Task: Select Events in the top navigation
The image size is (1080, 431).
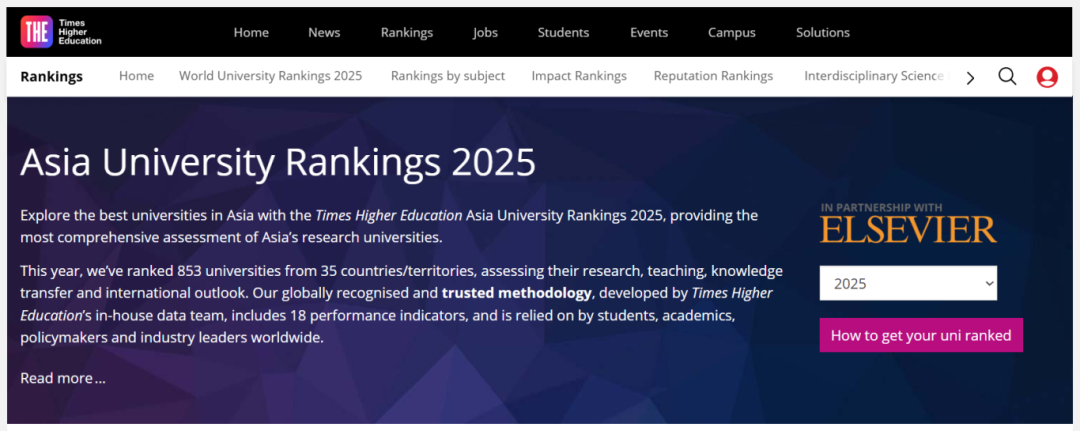Action: point(649,32)
